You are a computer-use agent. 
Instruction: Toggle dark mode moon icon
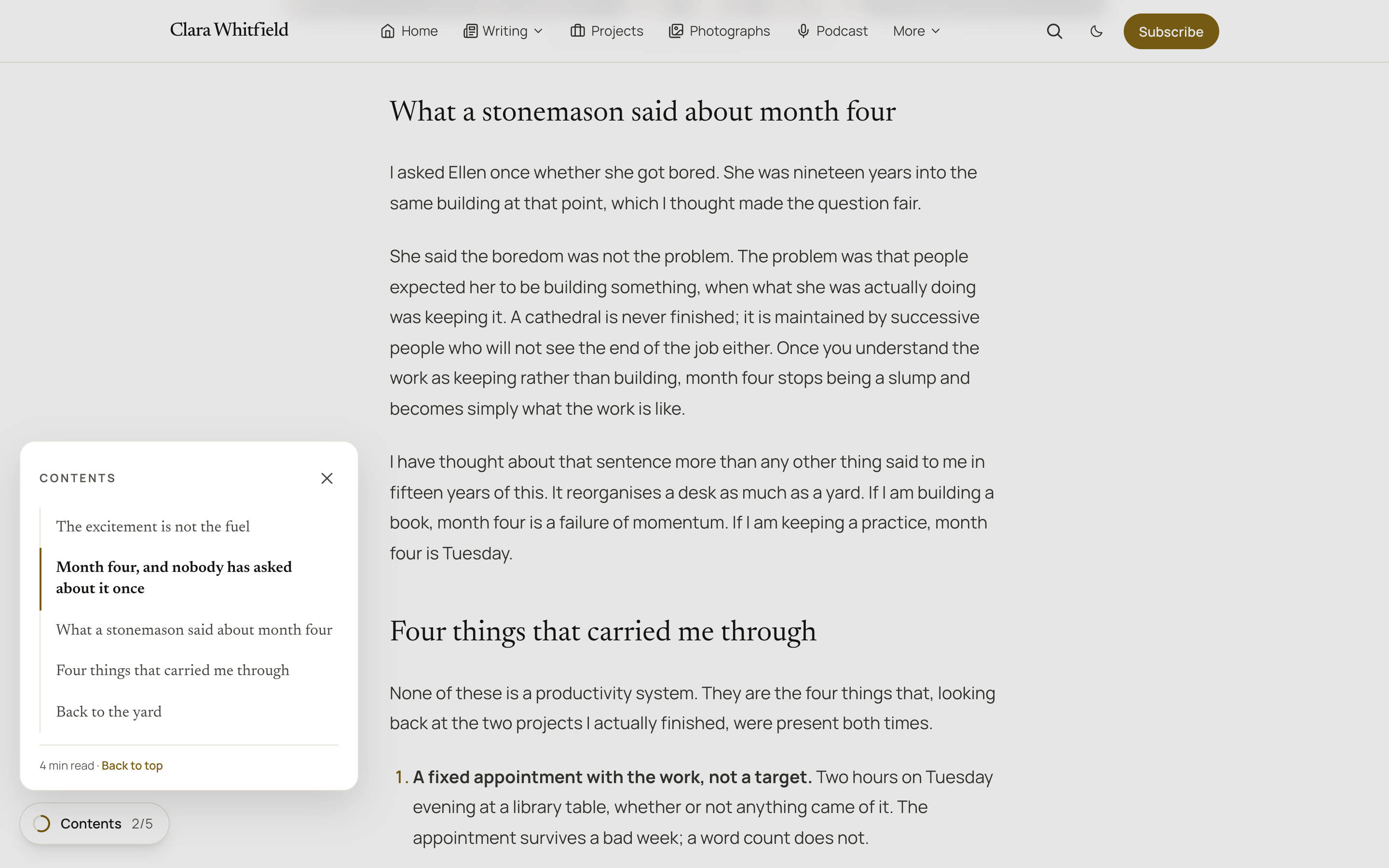click(1096, 31)
